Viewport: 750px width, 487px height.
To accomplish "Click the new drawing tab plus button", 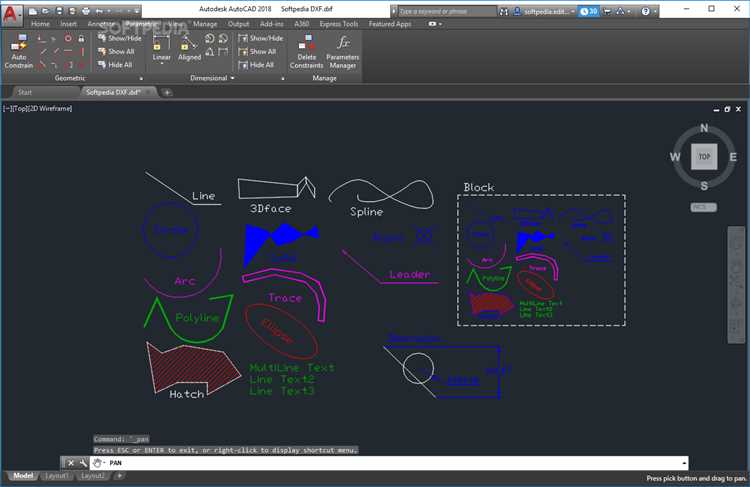I will [167, 92].
